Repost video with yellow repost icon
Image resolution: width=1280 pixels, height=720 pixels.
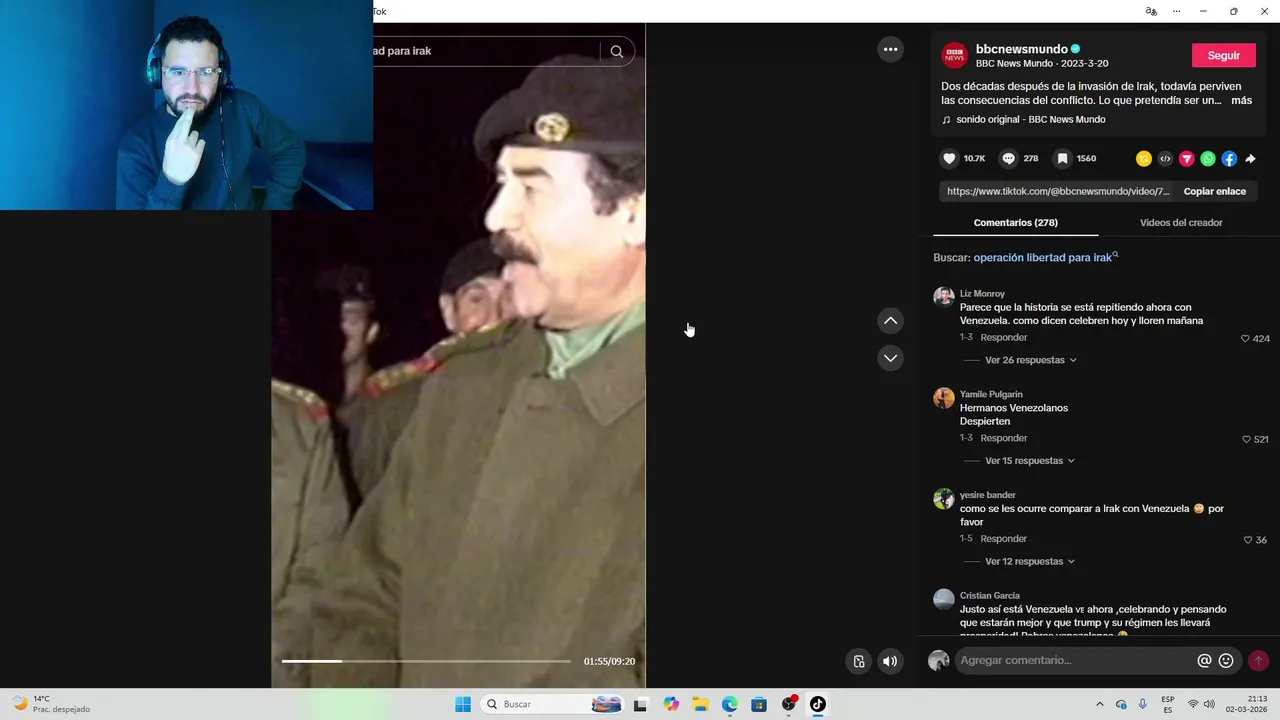pyautogui.click(x=1144, y=158)
